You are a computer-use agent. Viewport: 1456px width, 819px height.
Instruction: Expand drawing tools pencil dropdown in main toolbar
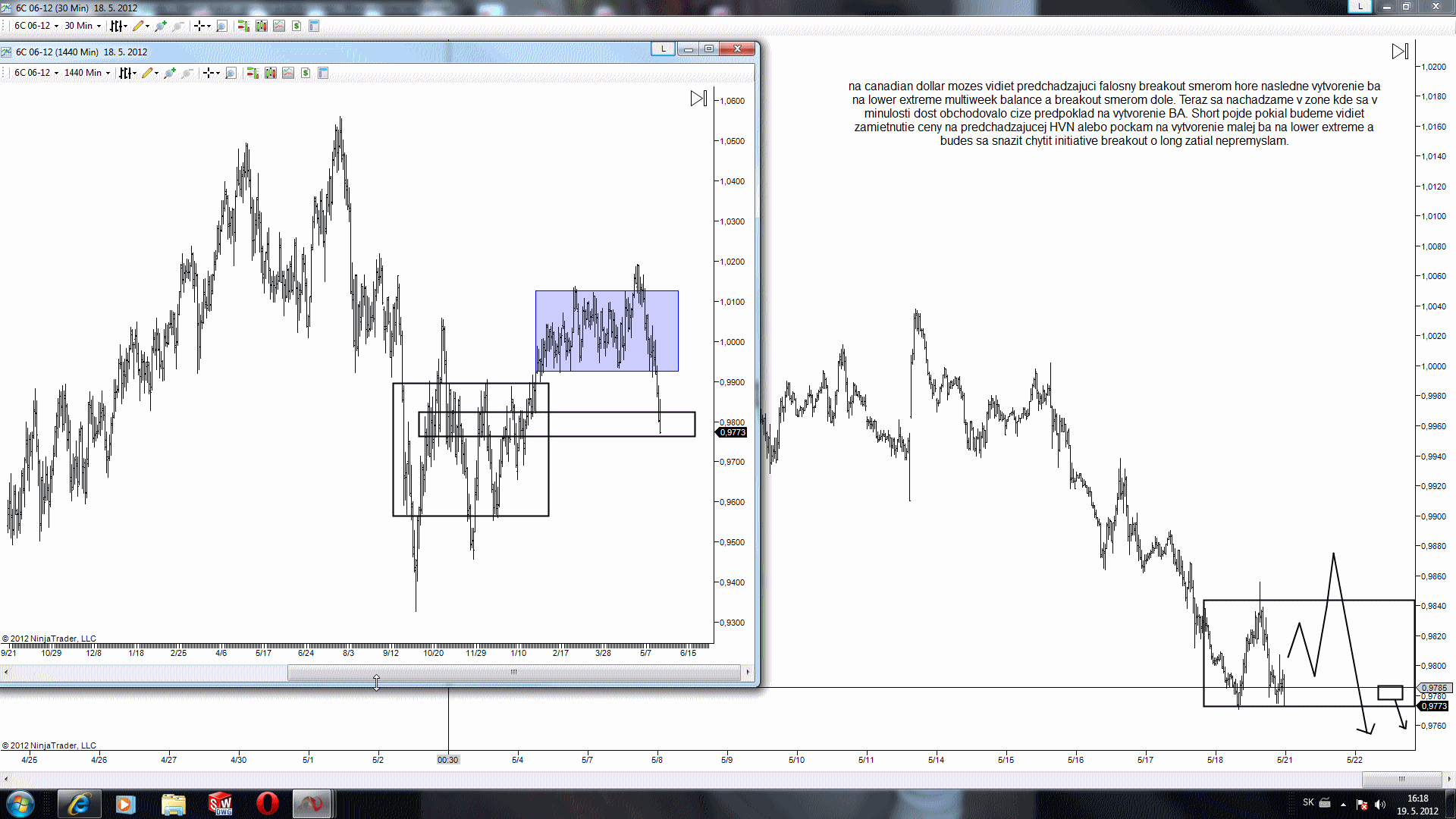click(141, 26)
